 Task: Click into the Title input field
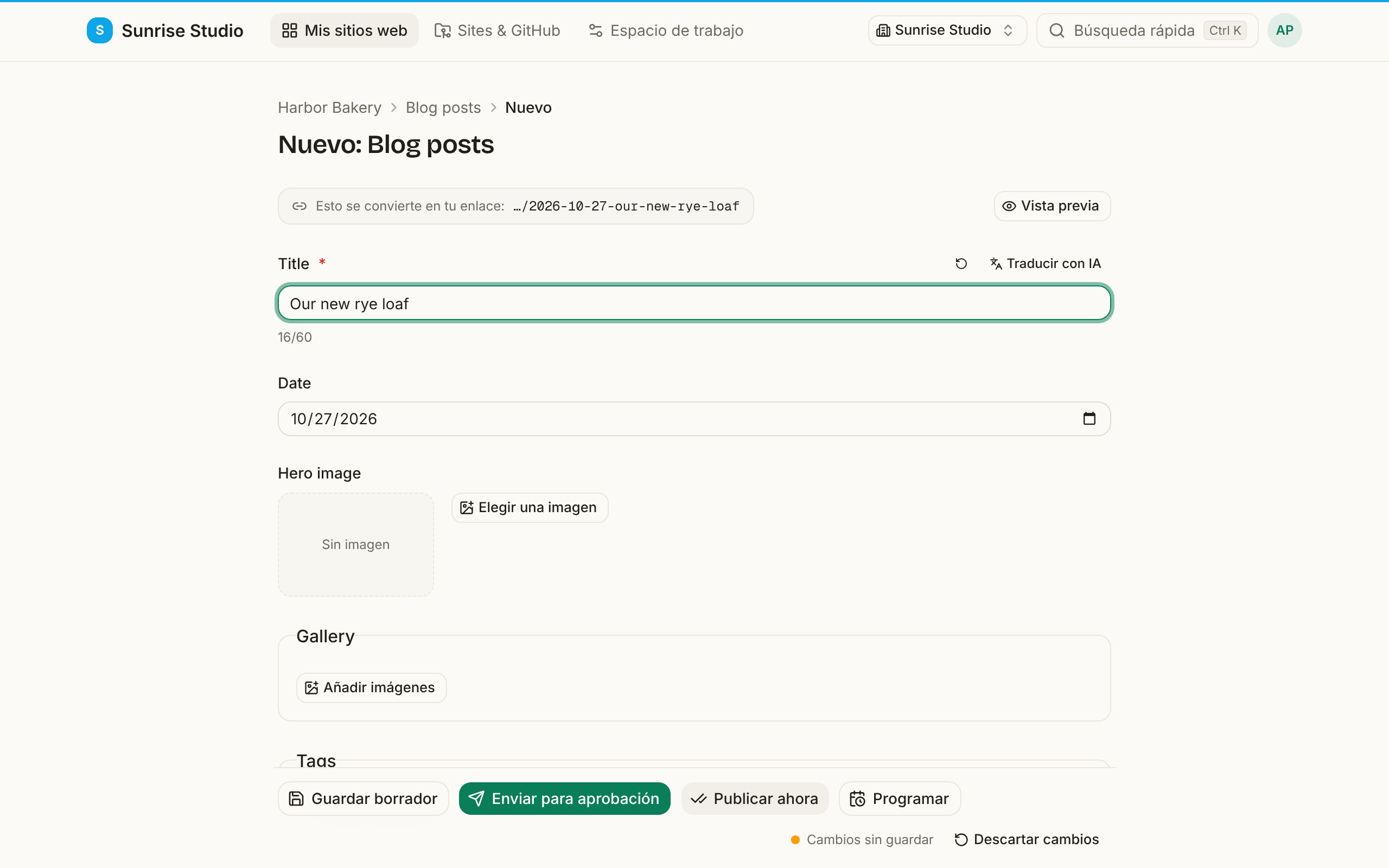tap(694, 303)
